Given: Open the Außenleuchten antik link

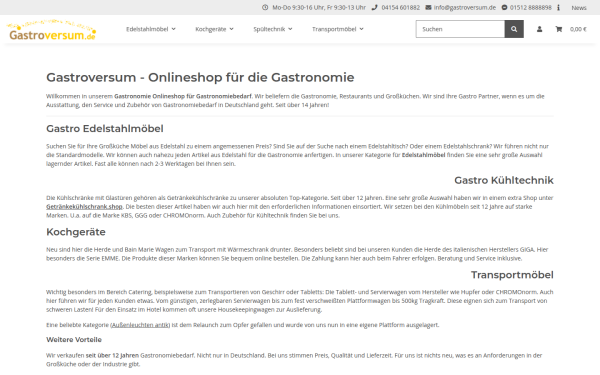Looking at the screenshot, I should click(x=140, y=325).
